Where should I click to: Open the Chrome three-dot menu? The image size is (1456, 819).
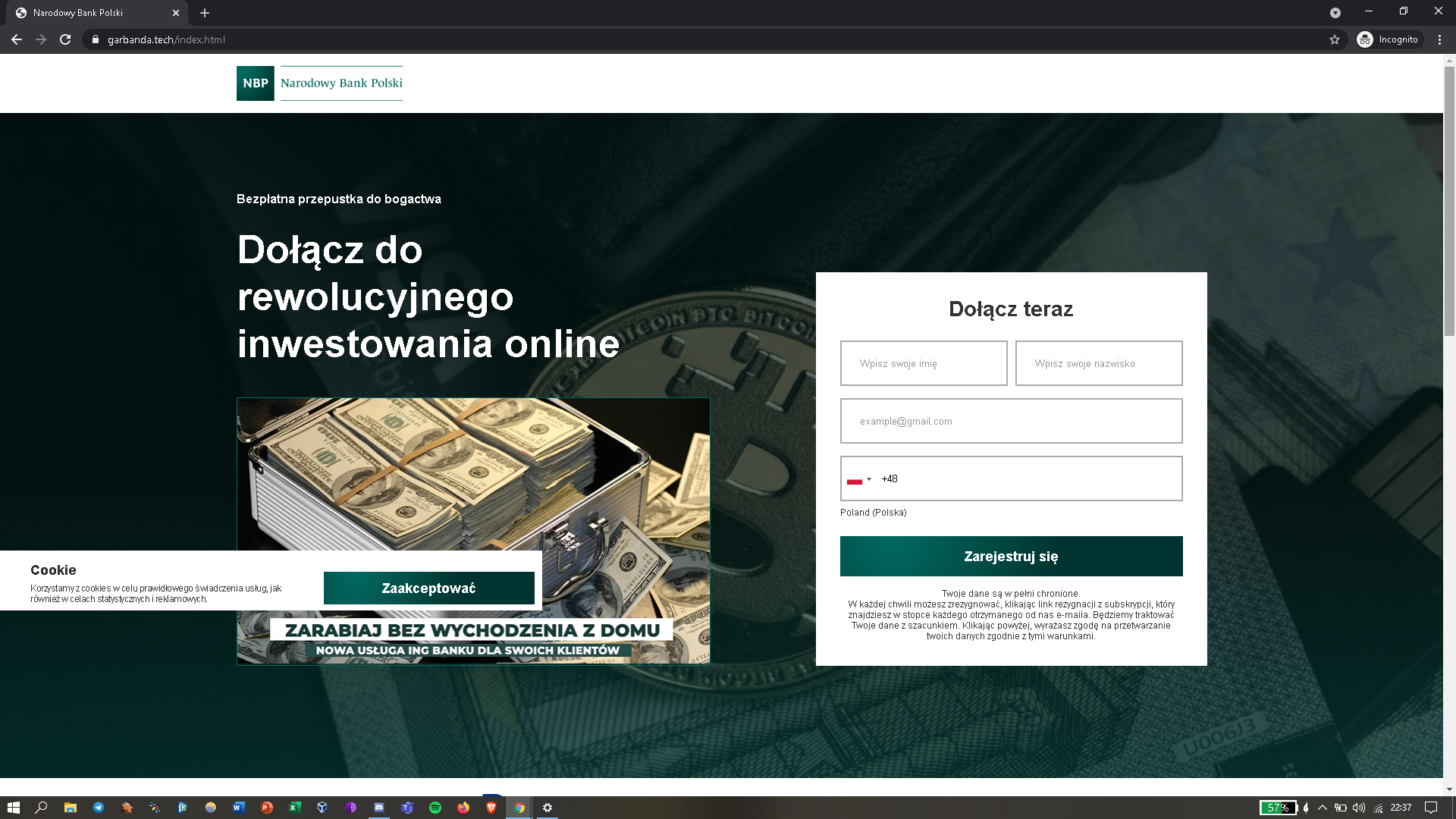click(x=1439, y=39)
